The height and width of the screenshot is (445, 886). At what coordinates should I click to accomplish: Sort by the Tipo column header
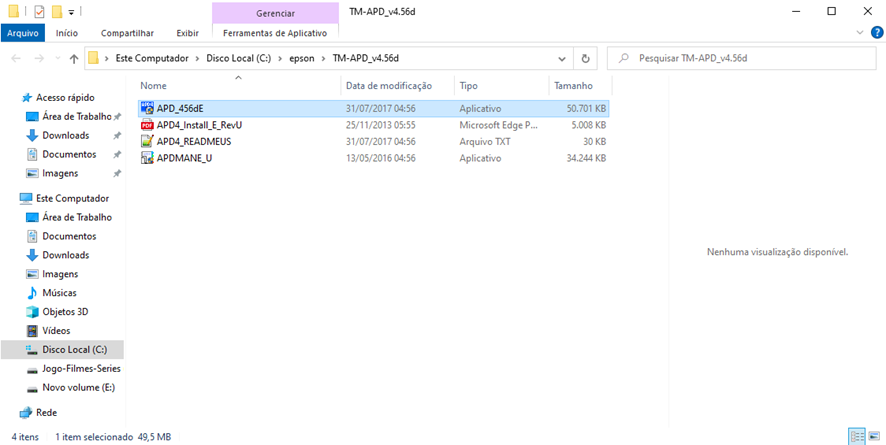point(468,86)
